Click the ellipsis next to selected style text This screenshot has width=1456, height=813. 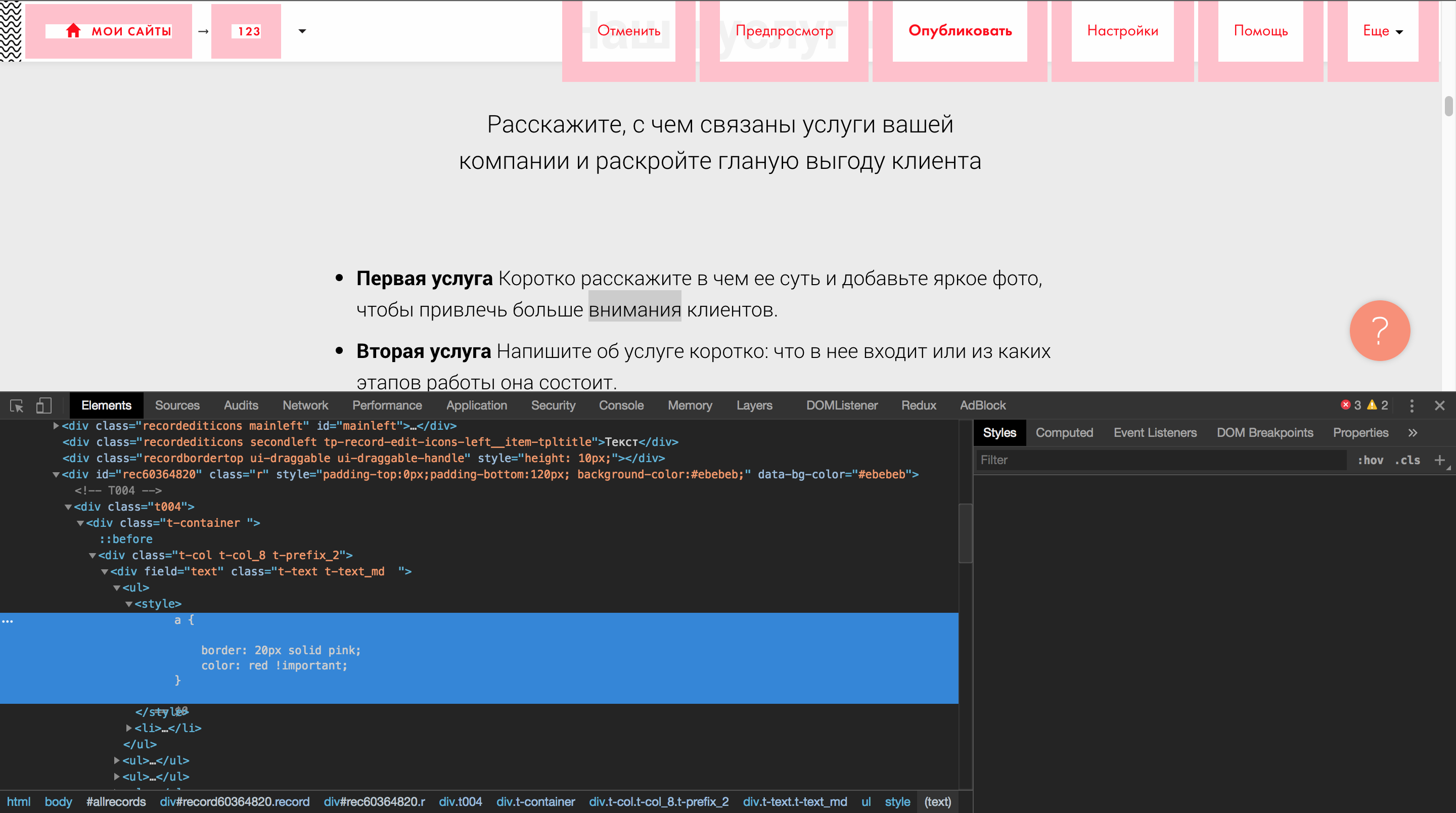pos(8,621)
